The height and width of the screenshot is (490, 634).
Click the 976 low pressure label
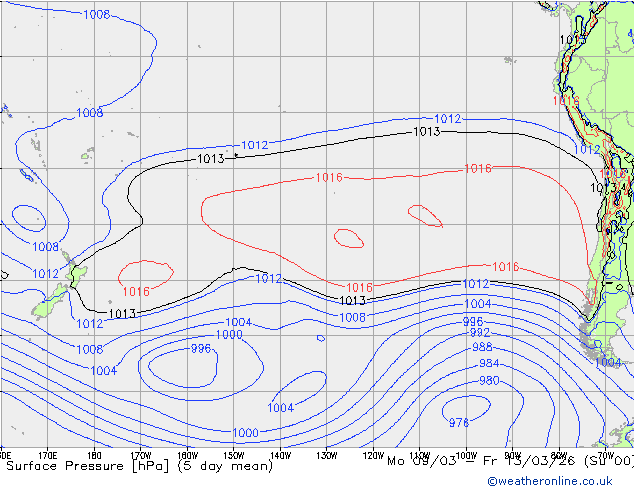pos(459,422)
